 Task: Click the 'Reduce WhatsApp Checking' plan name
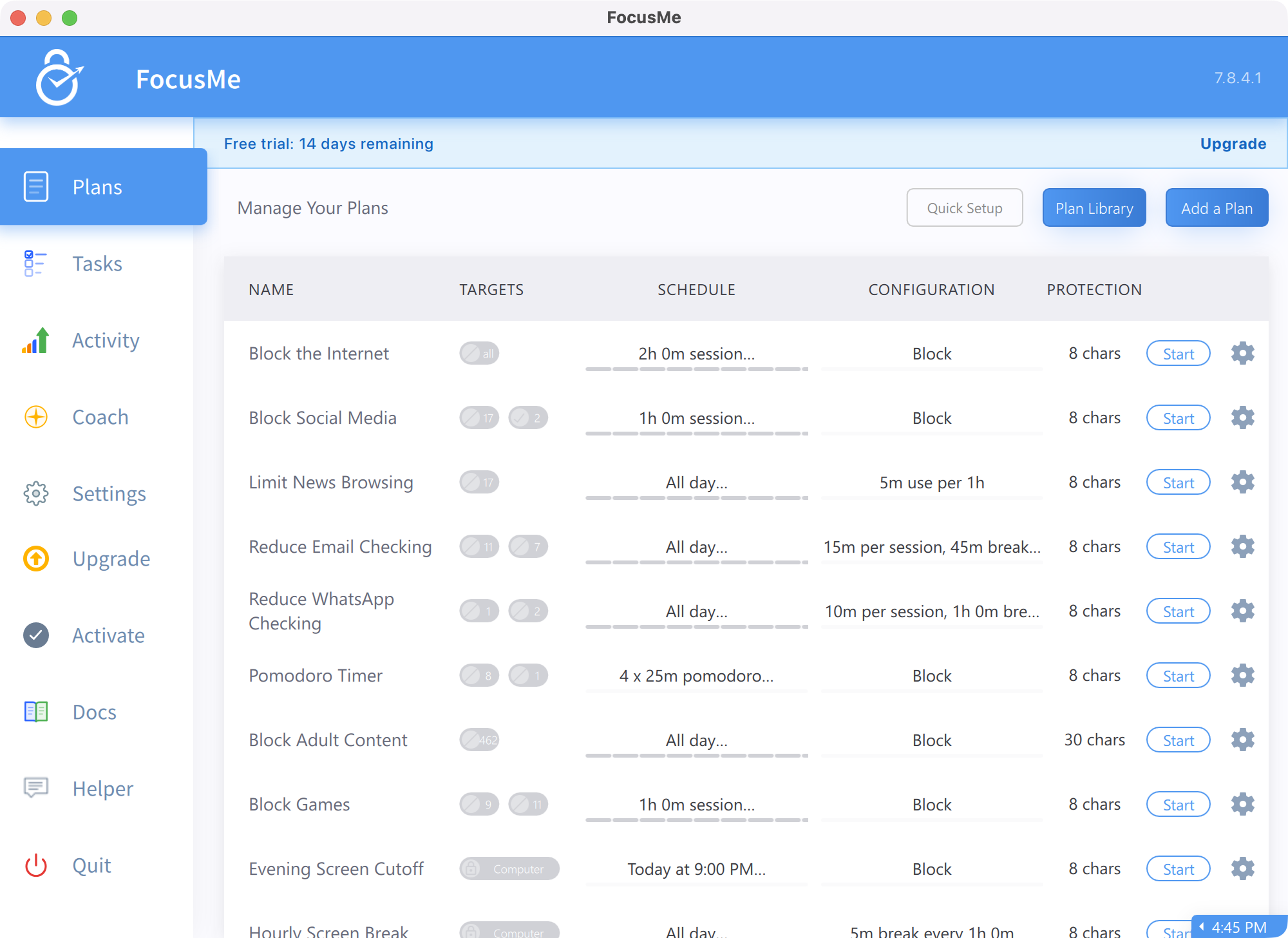[321, 611]
